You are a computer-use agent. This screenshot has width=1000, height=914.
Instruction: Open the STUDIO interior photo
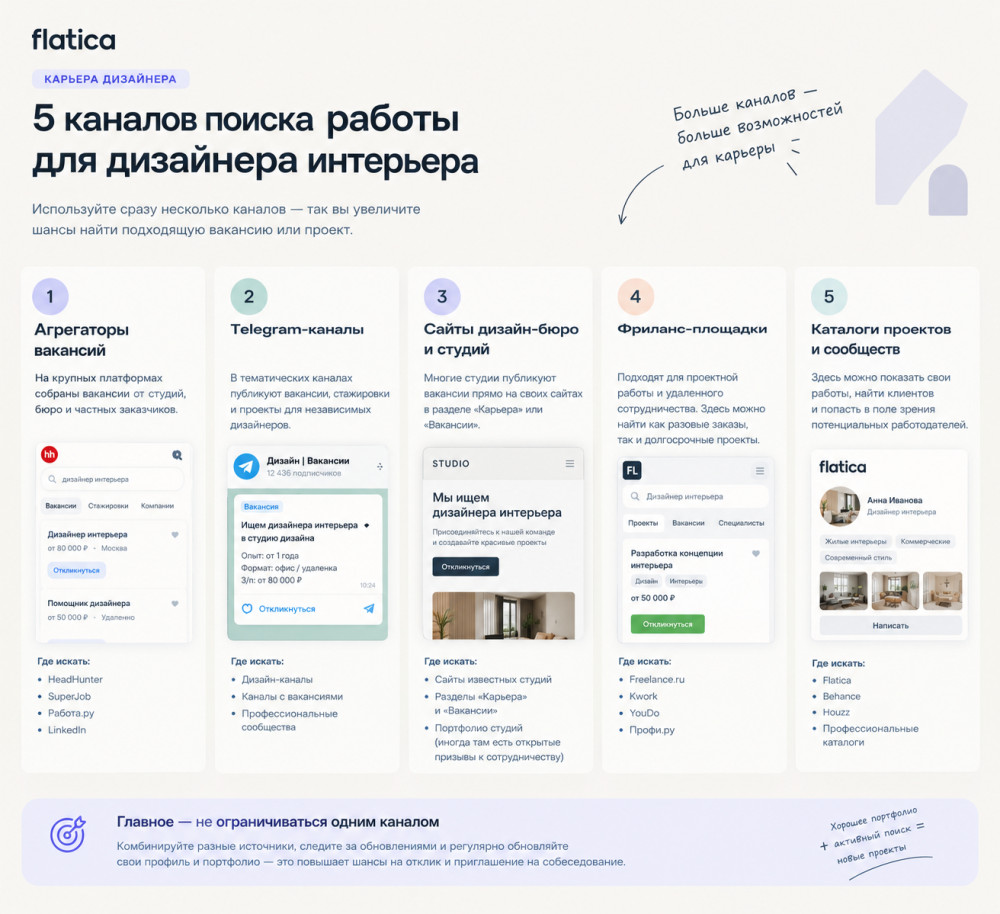pyautogui.click(x=503, y=615)
